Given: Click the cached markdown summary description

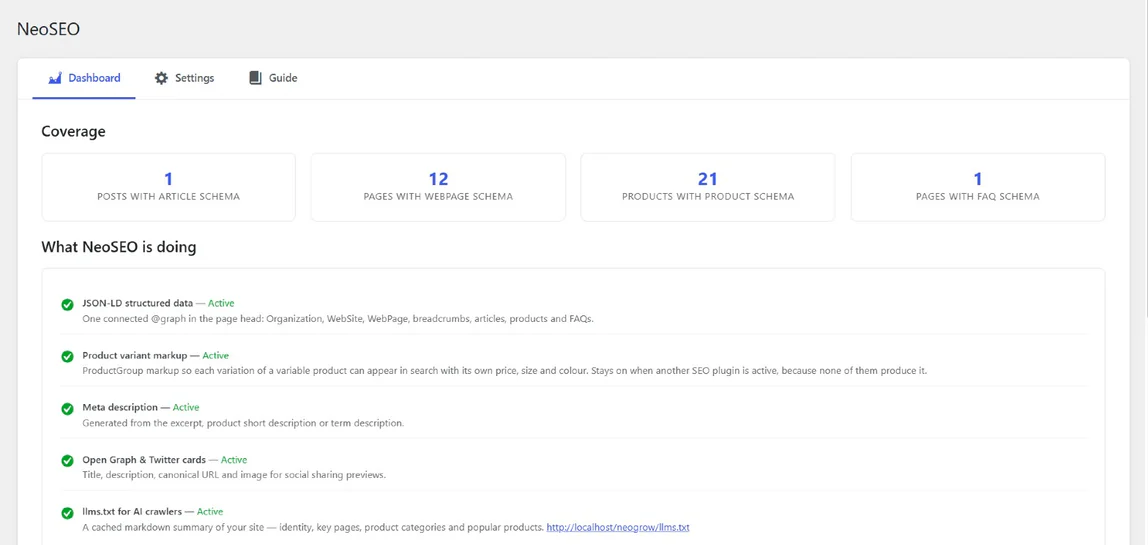Looking at the screenshot, I should click(313, 527).
